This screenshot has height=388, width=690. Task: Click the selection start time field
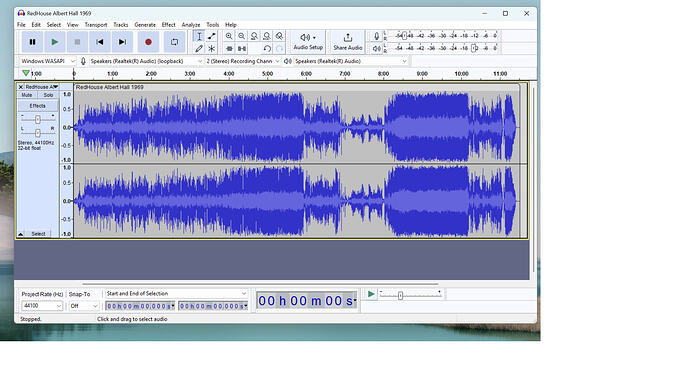[140, 306]
